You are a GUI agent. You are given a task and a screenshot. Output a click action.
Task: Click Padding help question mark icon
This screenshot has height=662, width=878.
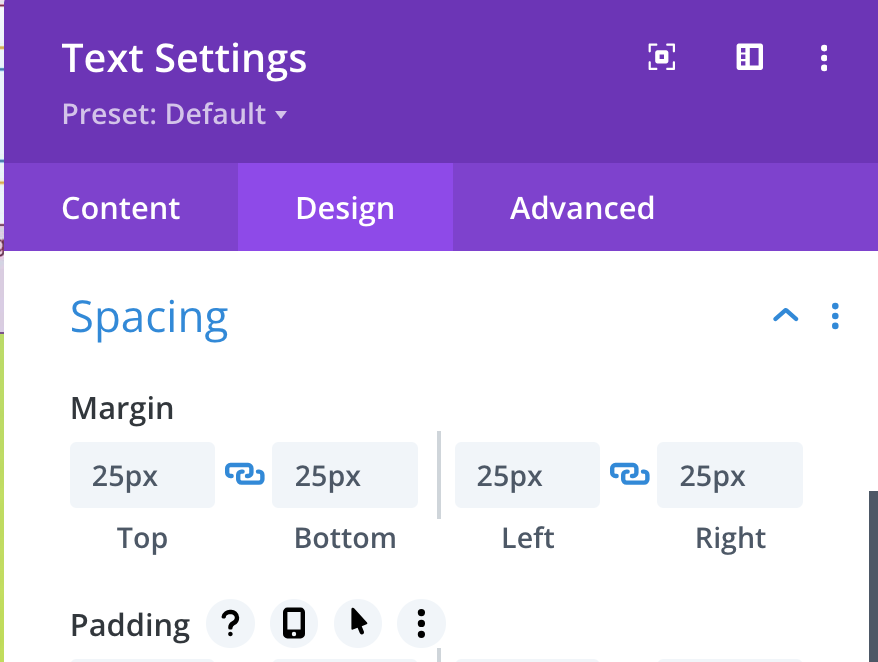click(230, 624)
